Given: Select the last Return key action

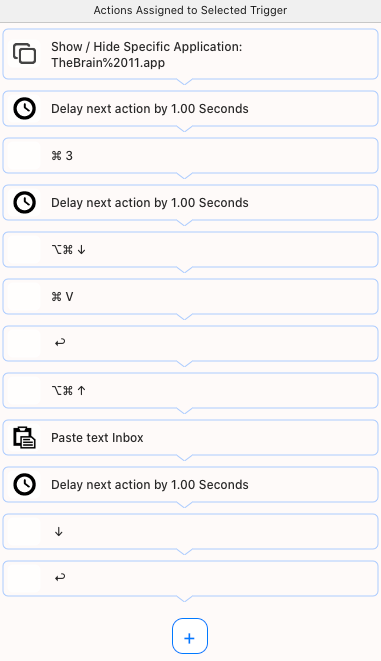Looking at the screenshot, I should 190,579.
